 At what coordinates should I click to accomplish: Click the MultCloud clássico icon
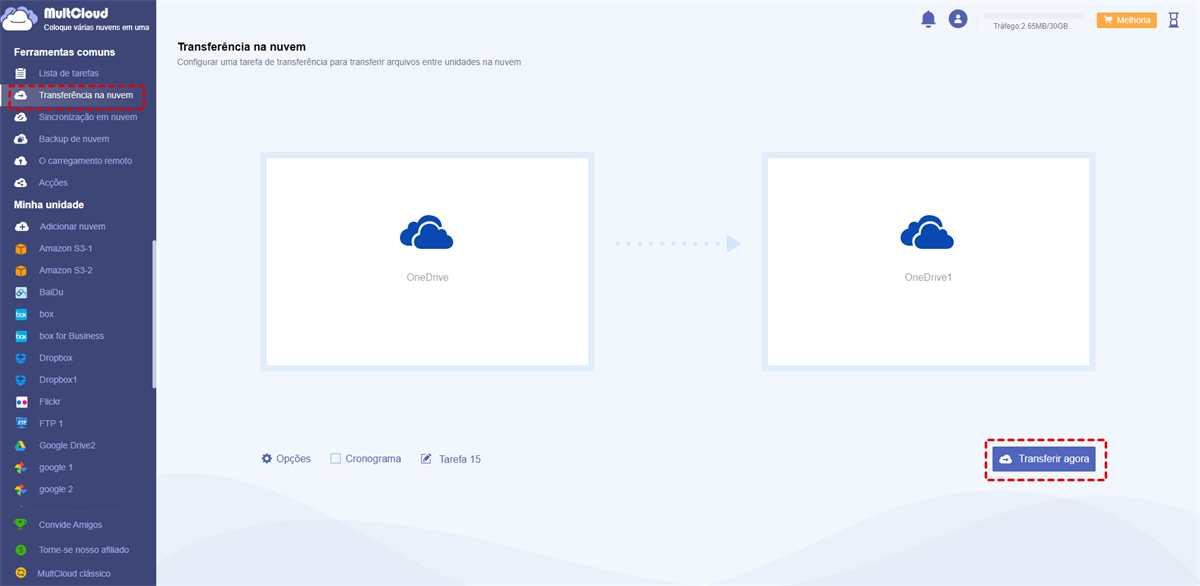pos(20,574)
